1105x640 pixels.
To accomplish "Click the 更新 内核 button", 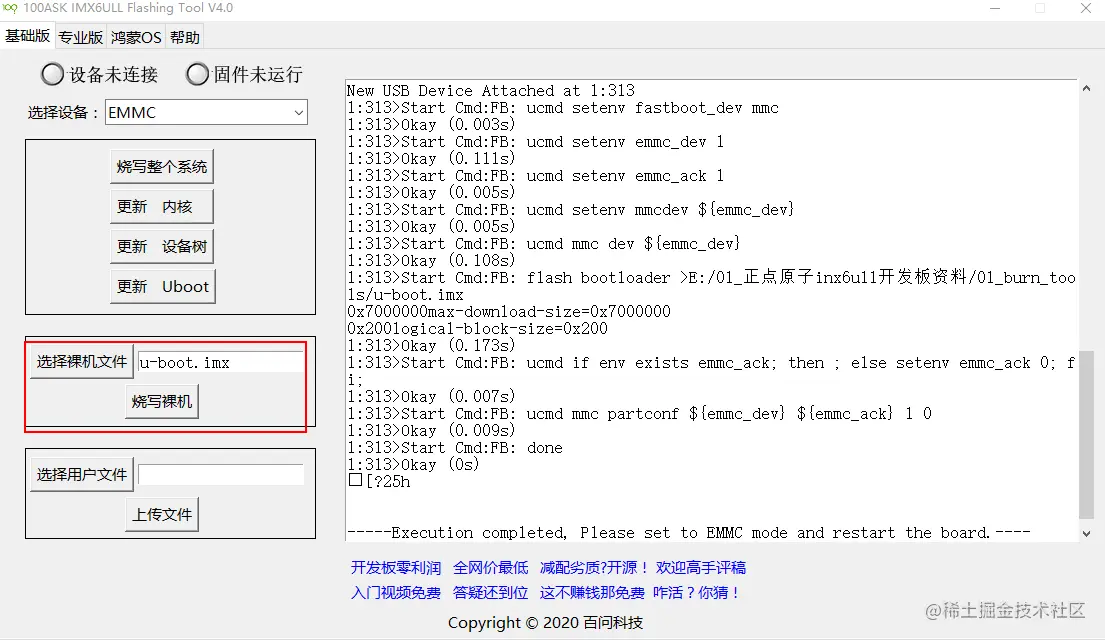I will (x=161, y=207).
